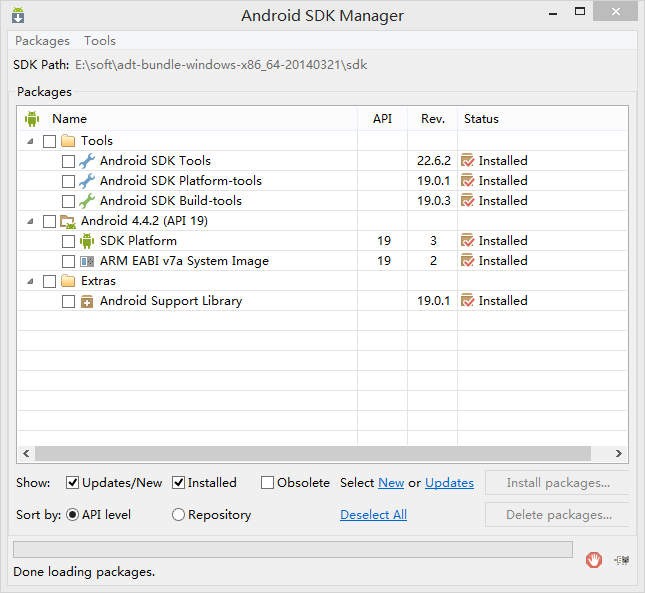Check the SDK Platform checkbox
Image resolution: width=645 pixels, height=593 pixels.
pos(68,241)
